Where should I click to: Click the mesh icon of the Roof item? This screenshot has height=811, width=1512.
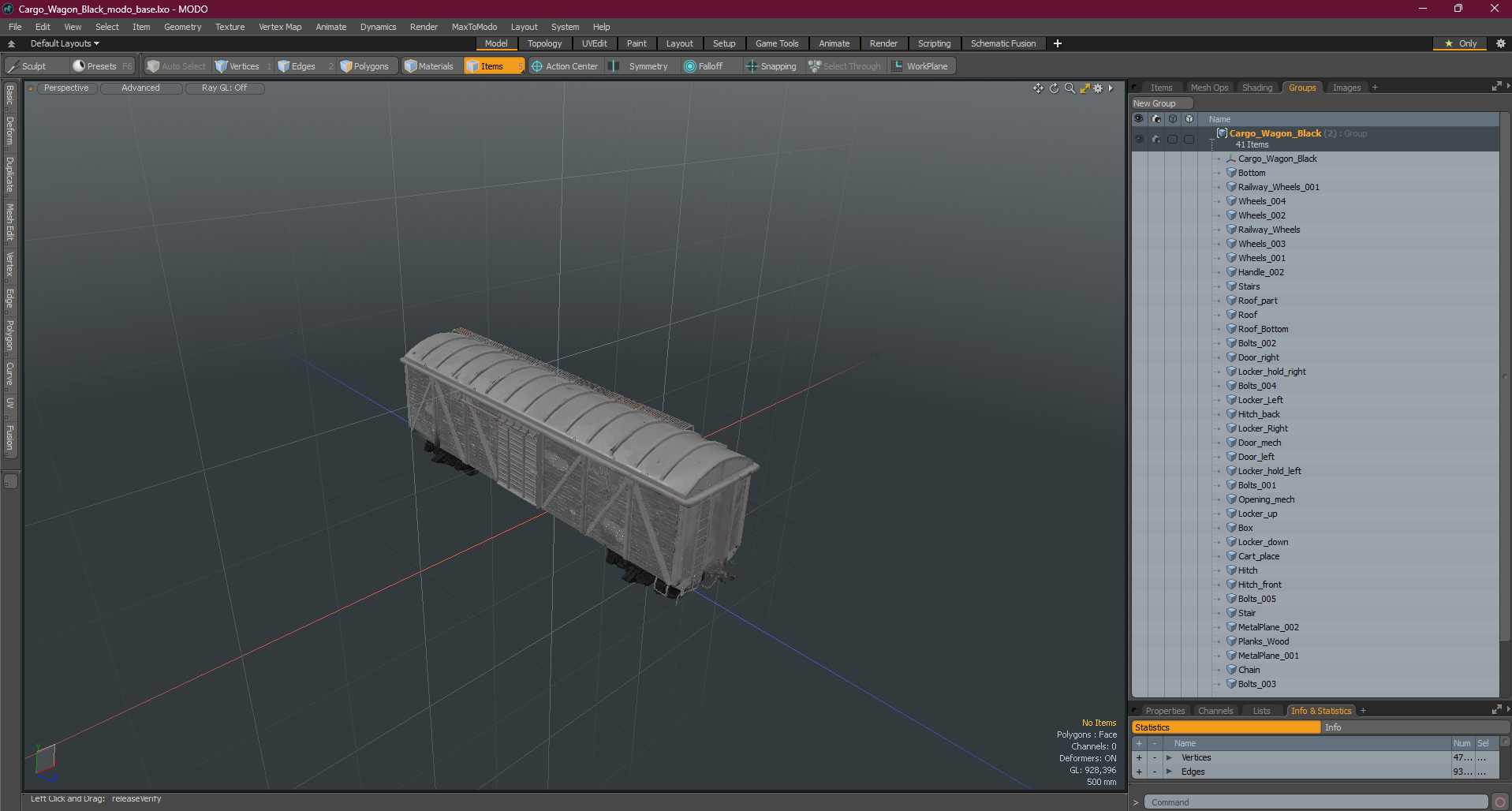click(x=1231, y=315)
